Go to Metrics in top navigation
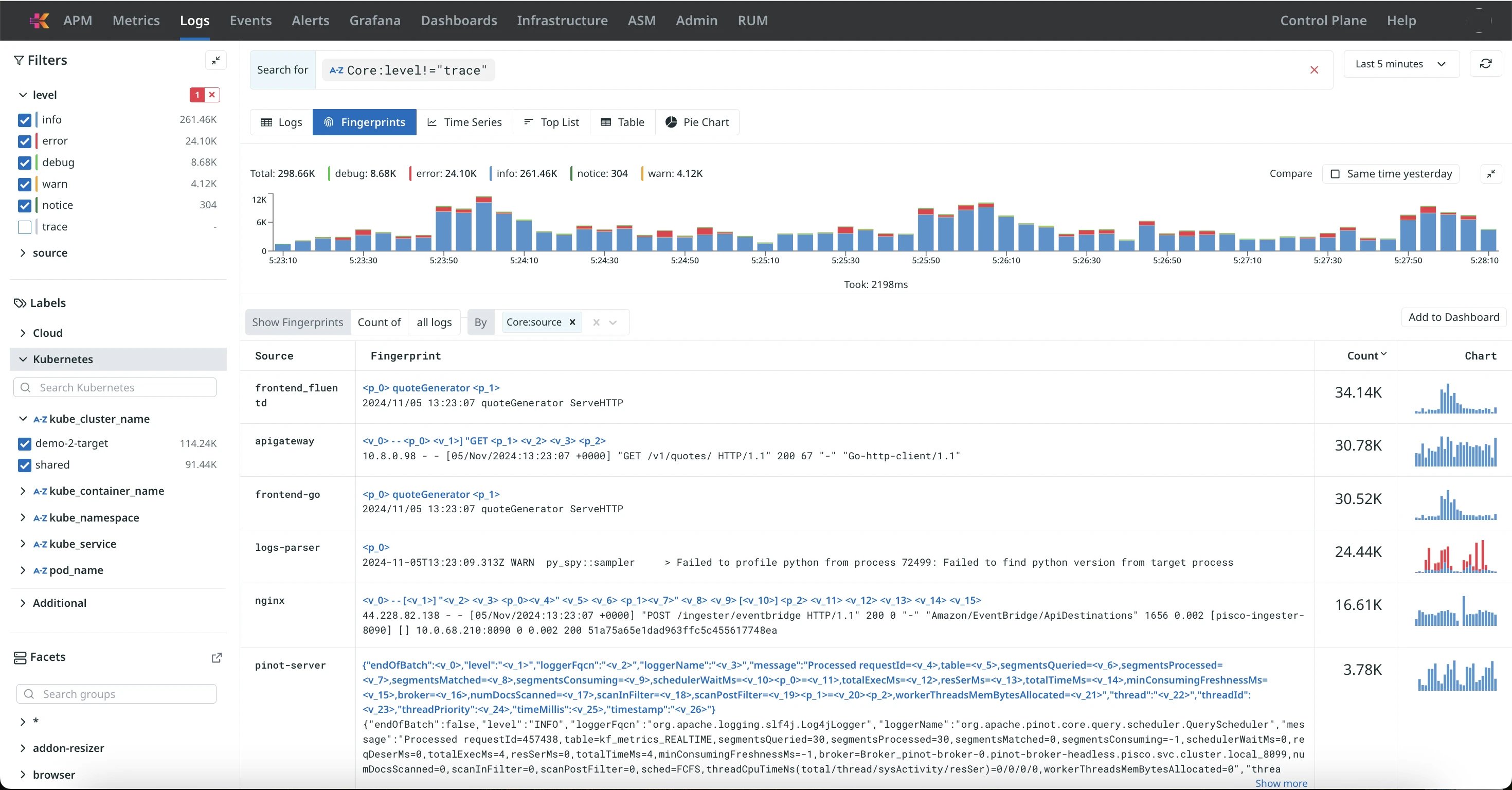Image resolution: width=1512 pixels, height=790 pixels. click(x=136, y=21)
